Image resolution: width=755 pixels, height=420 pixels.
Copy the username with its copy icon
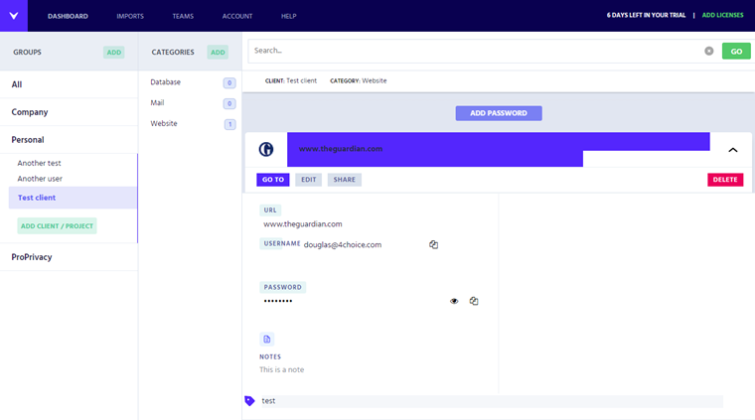tap(433, 245)
